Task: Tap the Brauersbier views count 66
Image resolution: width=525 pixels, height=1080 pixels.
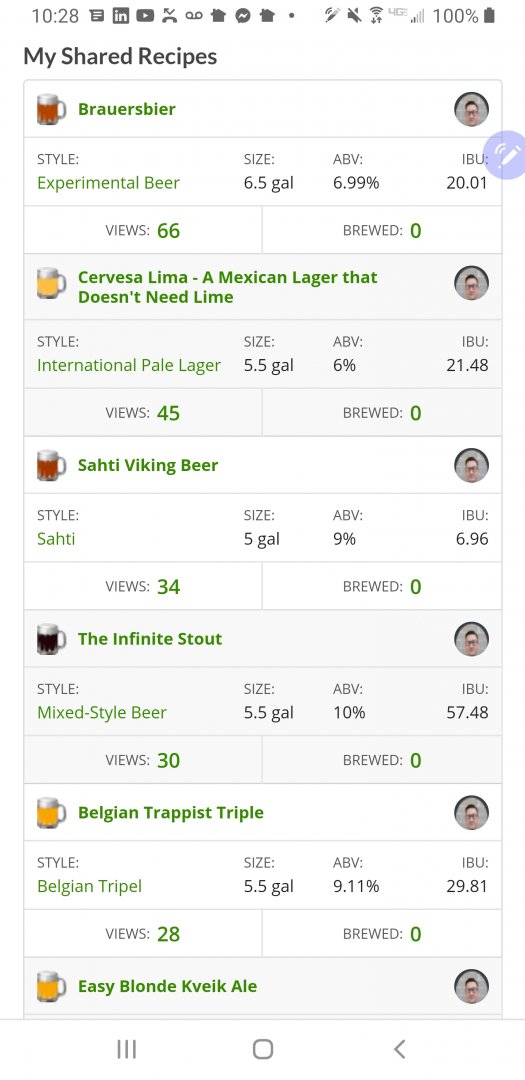Action: click(168, 231)
